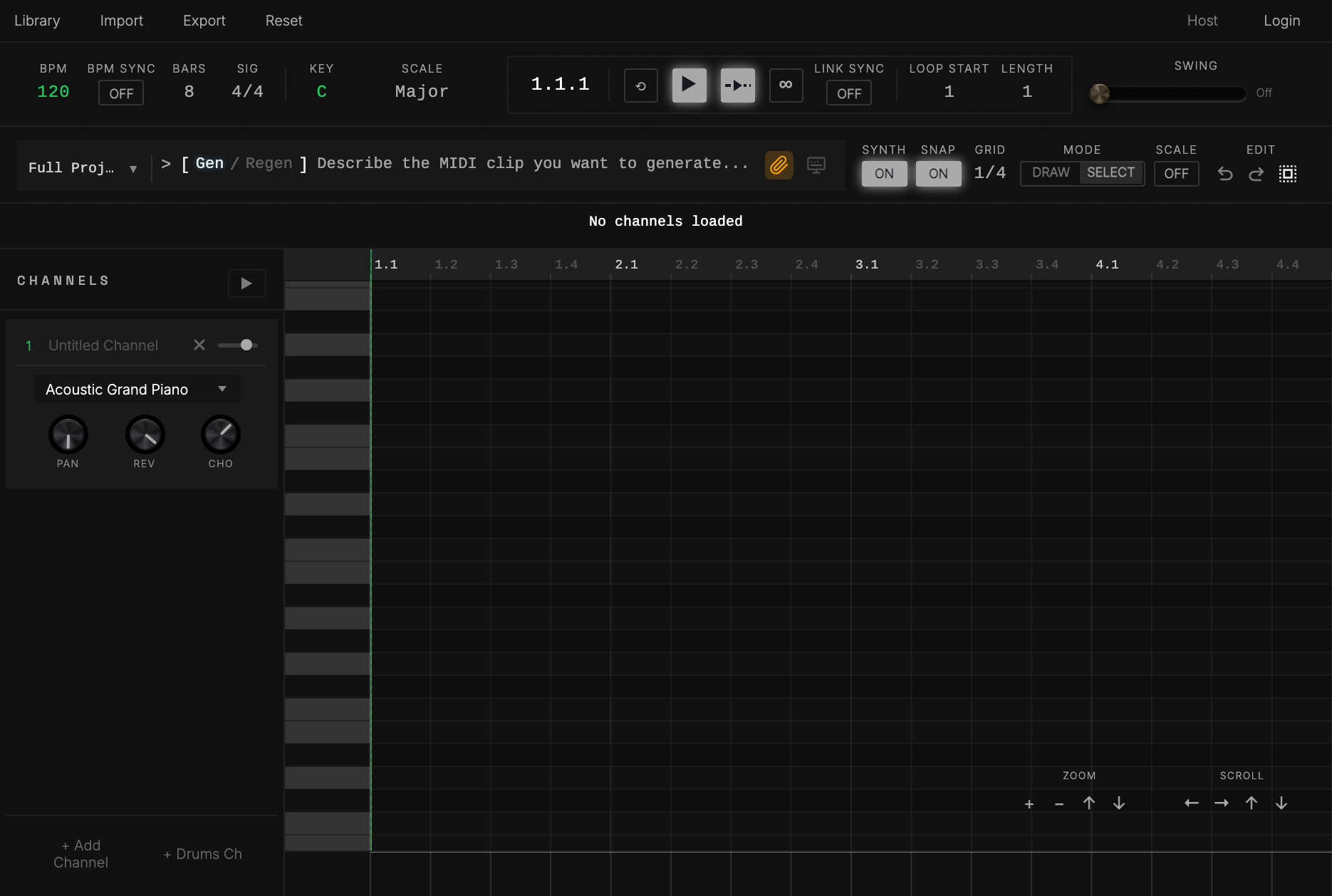Open the Library menu
The height and width of the screenshot is (896, 1332).
(37, 21)
